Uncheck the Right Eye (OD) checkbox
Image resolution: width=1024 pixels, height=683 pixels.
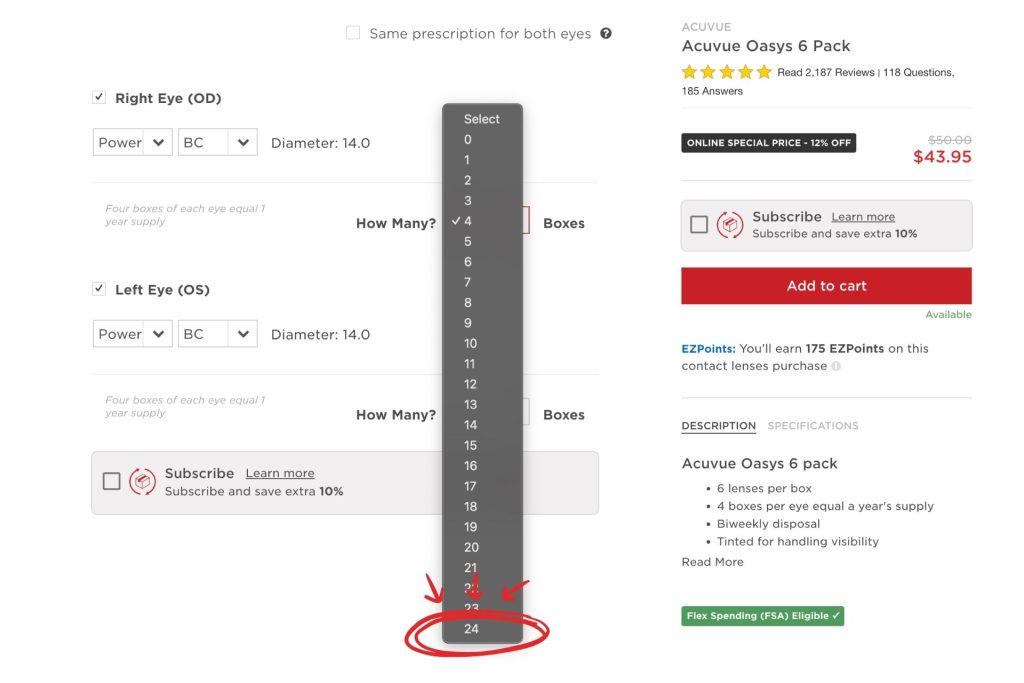(99, 98)
